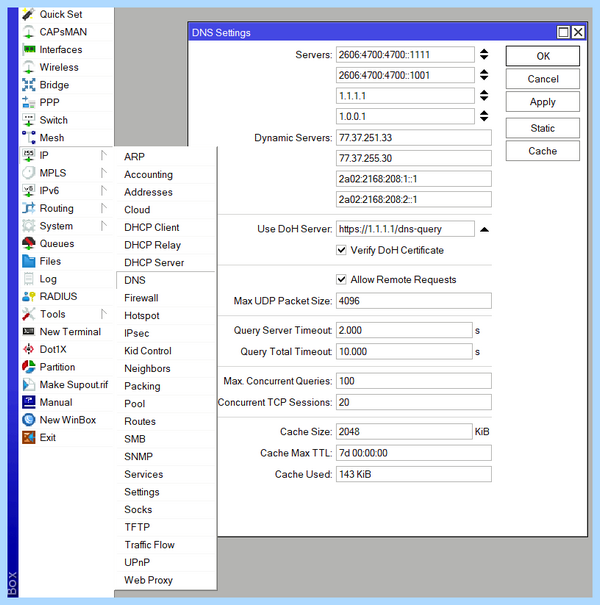Viewport: 600px width, 605px height.
Task: Click the Mesh icon
Action: coord(28,138)
